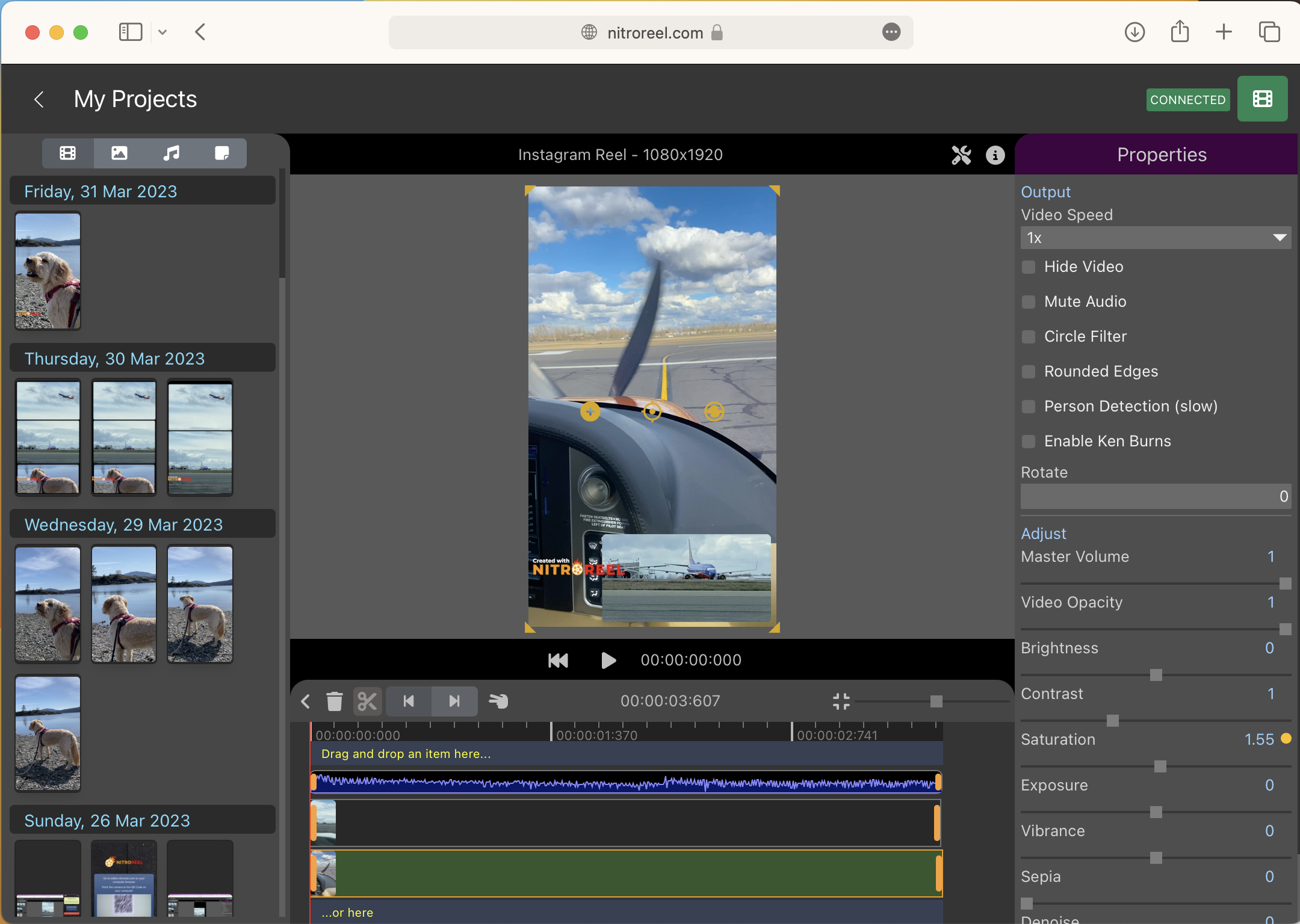The image size is (1300, 924).
Task: Jump to next clip edge
Action: tap(454, 701)
